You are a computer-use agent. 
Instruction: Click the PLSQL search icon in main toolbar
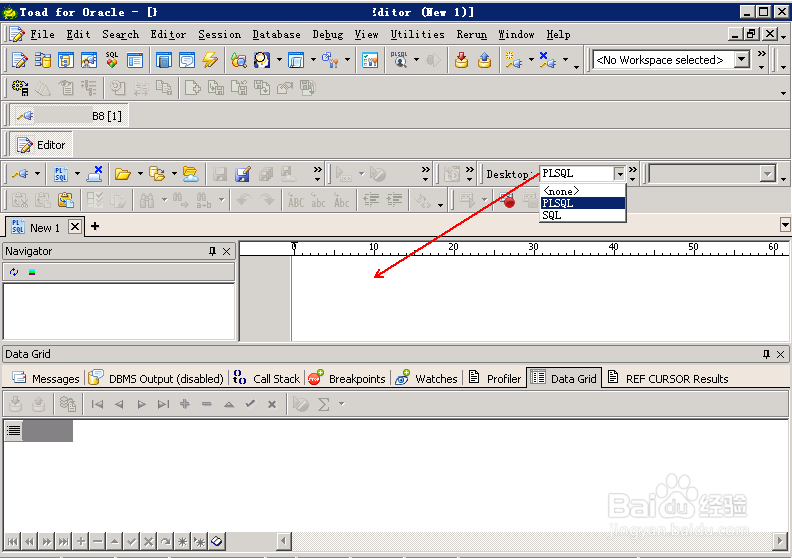[x=400, y=60]
